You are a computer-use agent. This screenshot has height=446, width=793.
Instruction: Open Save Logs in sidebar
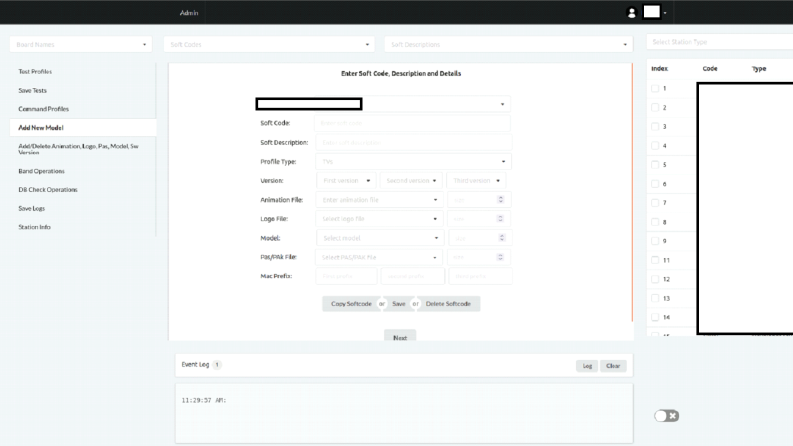tap(31, 208)
